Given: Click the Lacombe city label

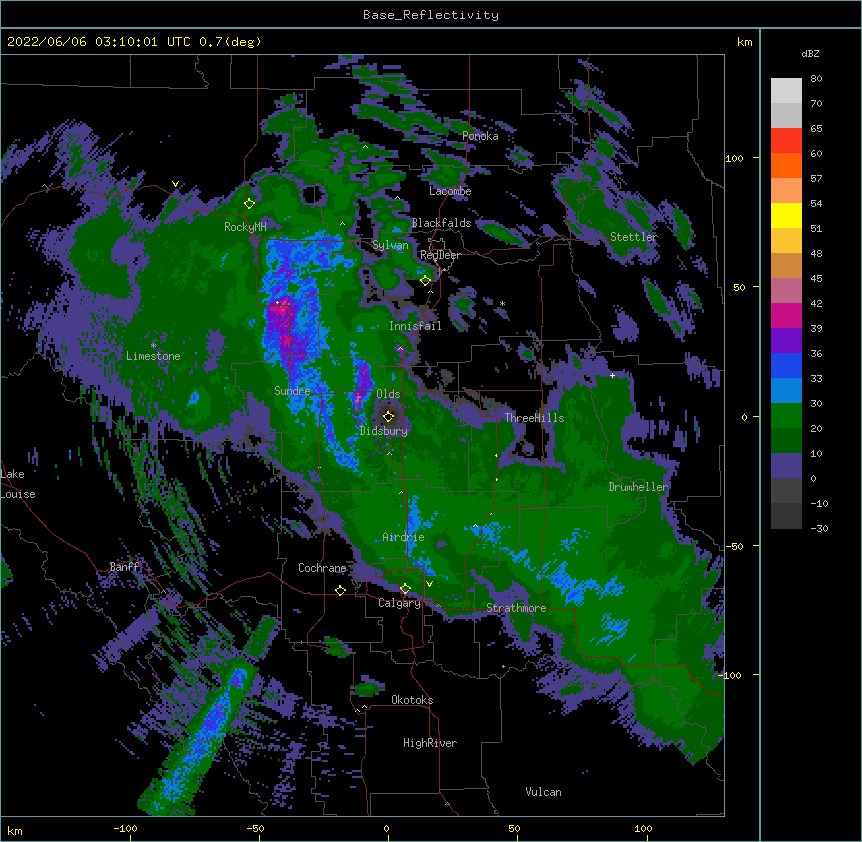Looking at the screenshot, I should coord(450,191).
